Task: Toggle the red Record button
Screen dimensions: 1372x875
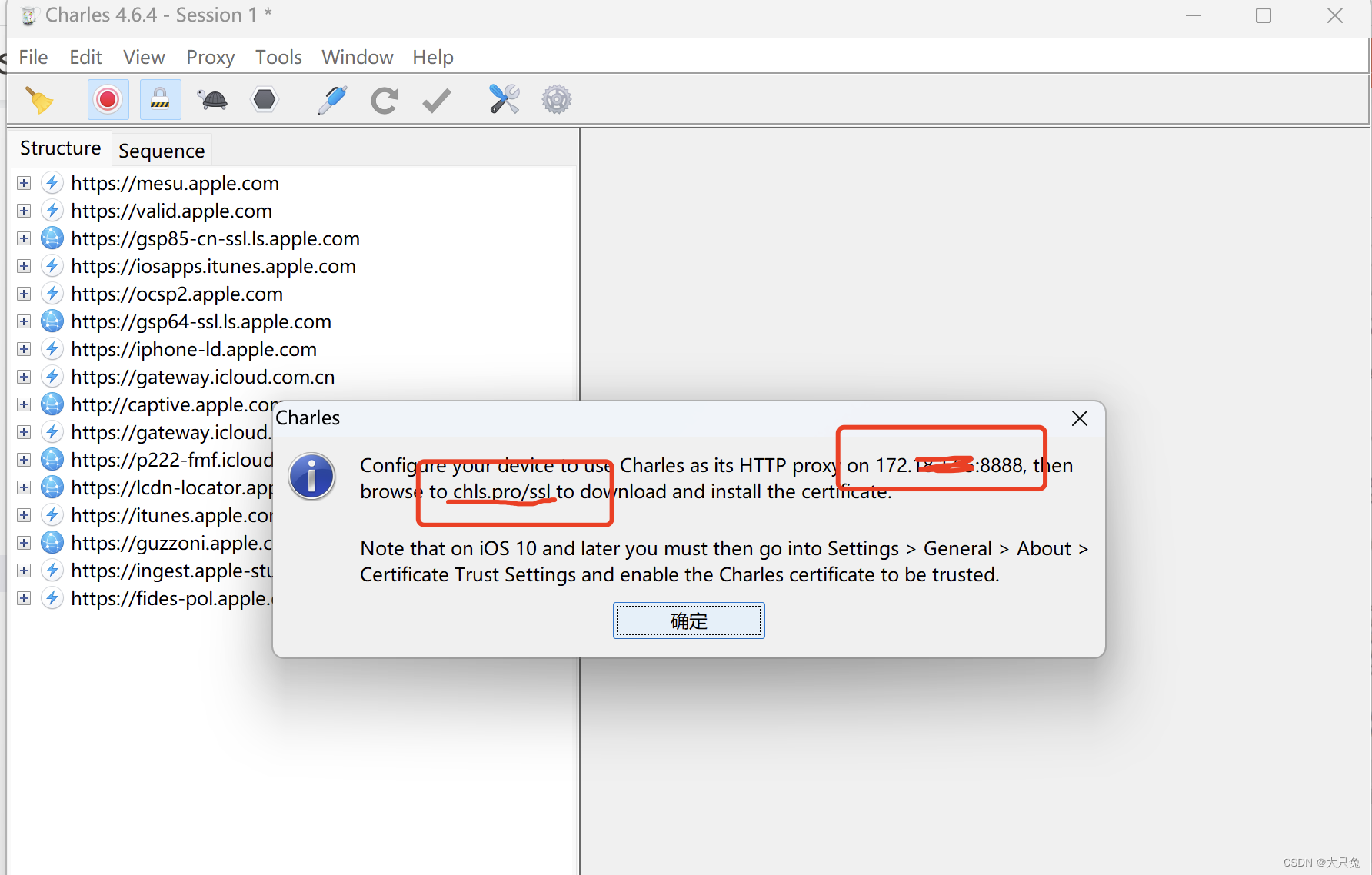Action: tap(108, 100)
